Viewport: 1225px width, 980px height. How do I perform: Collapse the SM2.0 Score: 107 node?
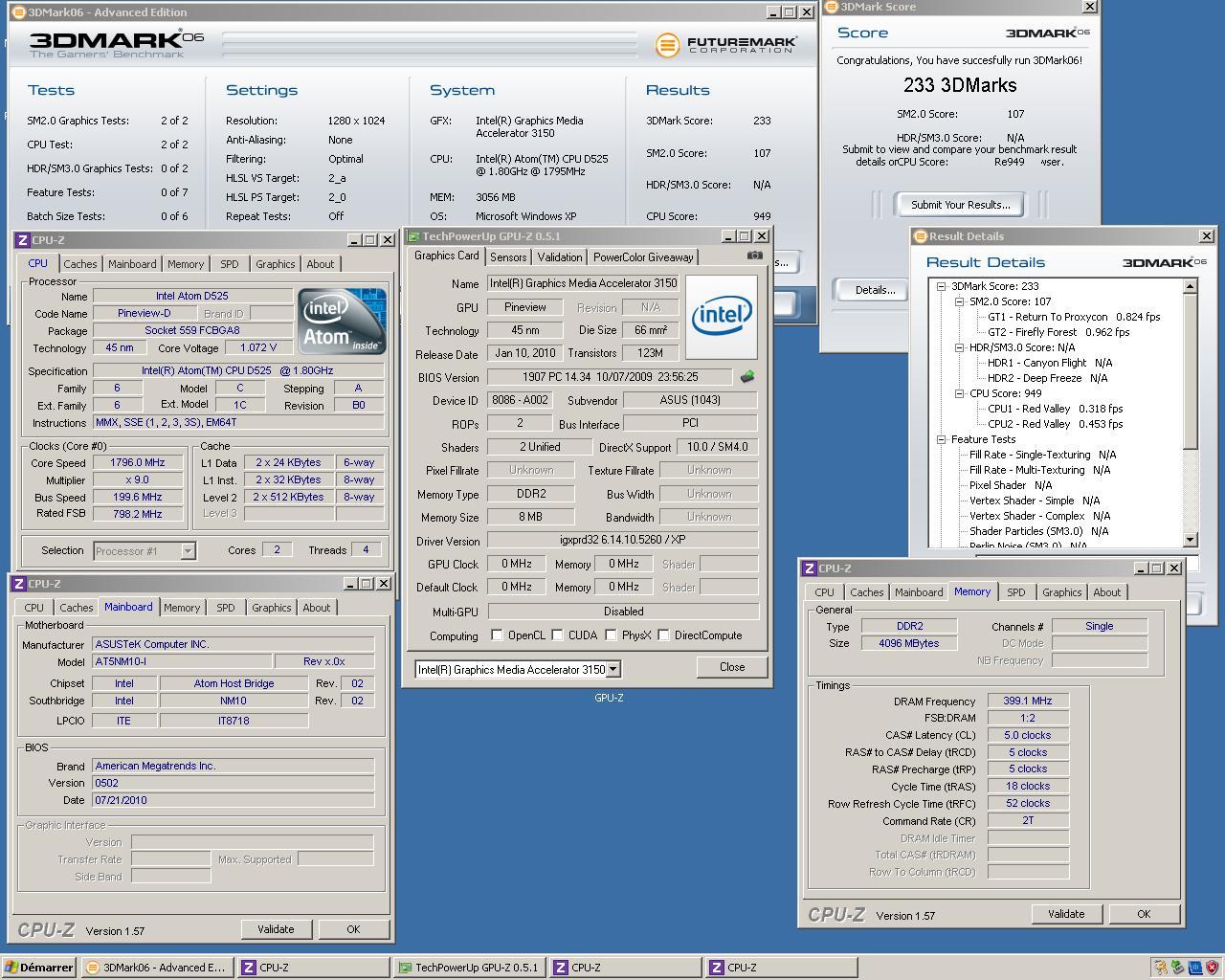959,301
